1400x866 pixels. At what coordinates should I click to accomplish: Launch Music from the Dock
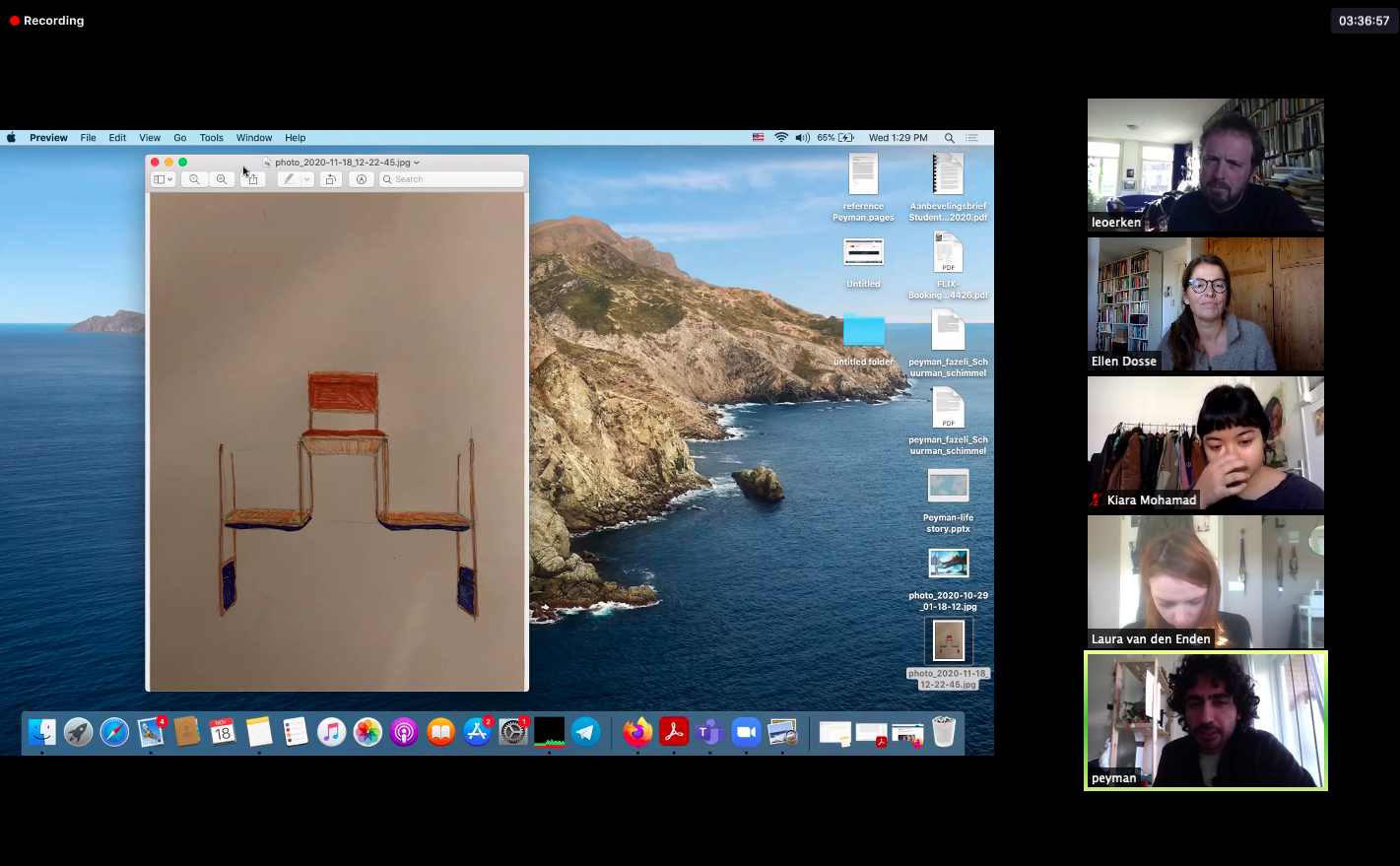(332, 732)
